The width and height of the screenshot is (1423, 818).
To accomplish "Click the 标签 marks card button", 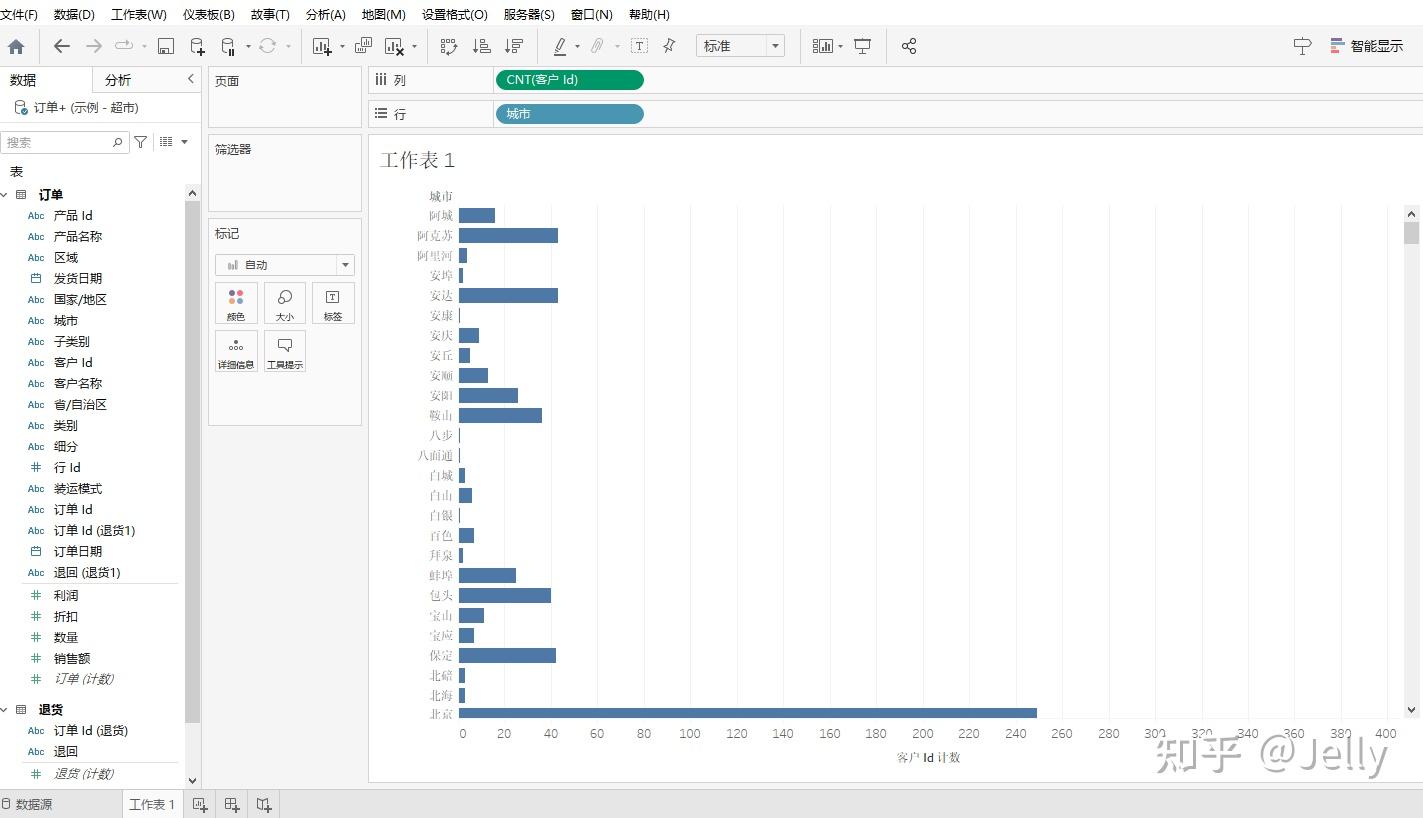I will click(333, 303).
